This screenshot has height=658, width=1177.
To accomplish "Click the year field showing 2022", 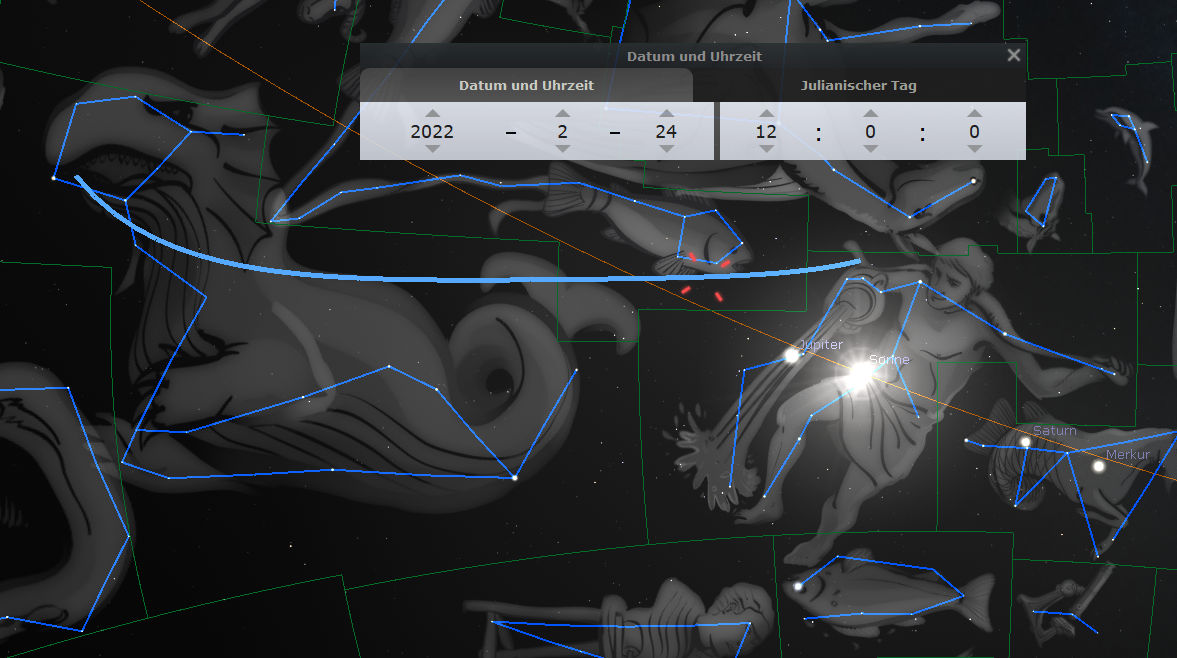I will tap(432, 131).
